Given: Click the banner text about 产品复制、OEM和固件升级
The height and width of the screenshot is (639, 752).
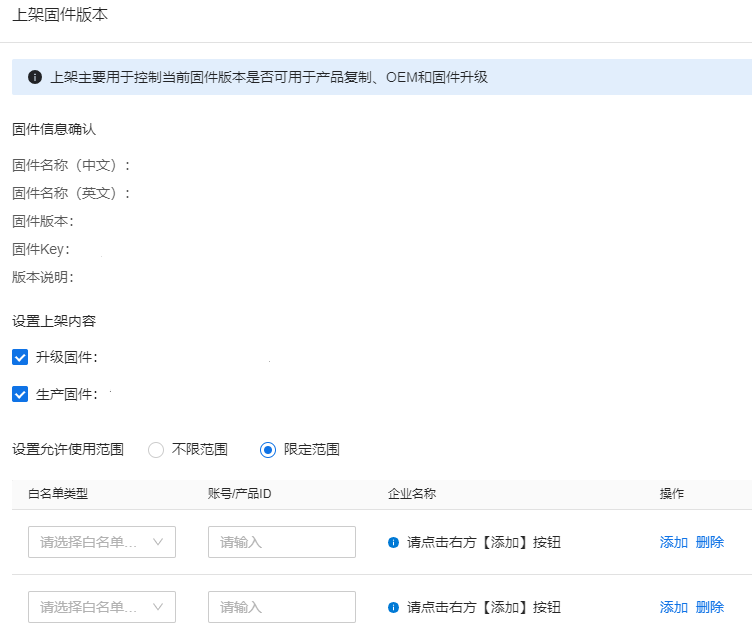Looking at the screenshot, I should tap(269, 77).
